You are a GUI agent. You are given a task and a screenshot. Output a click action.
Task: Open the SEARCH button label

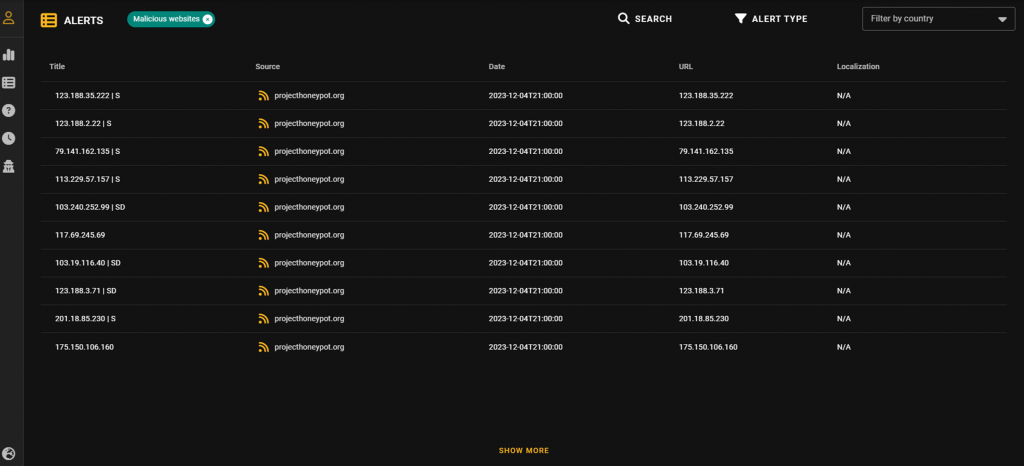click(x=653, y=19)
